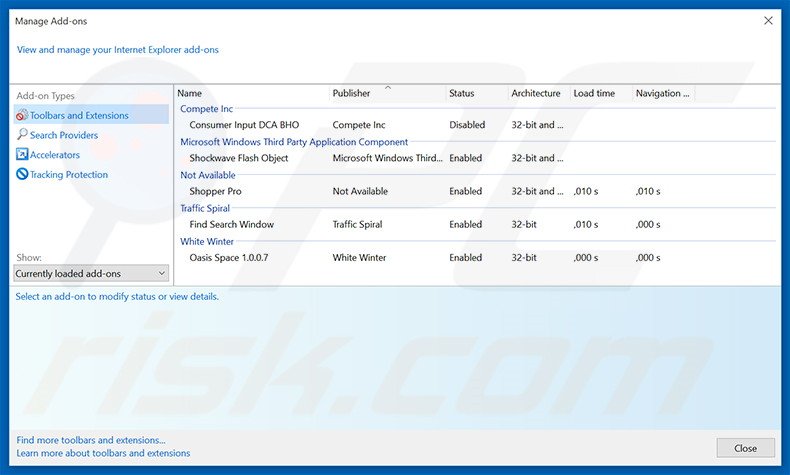The image size is (790, 475).
Task: Click the Accelerators icon
Action: [x=22, y=154]
